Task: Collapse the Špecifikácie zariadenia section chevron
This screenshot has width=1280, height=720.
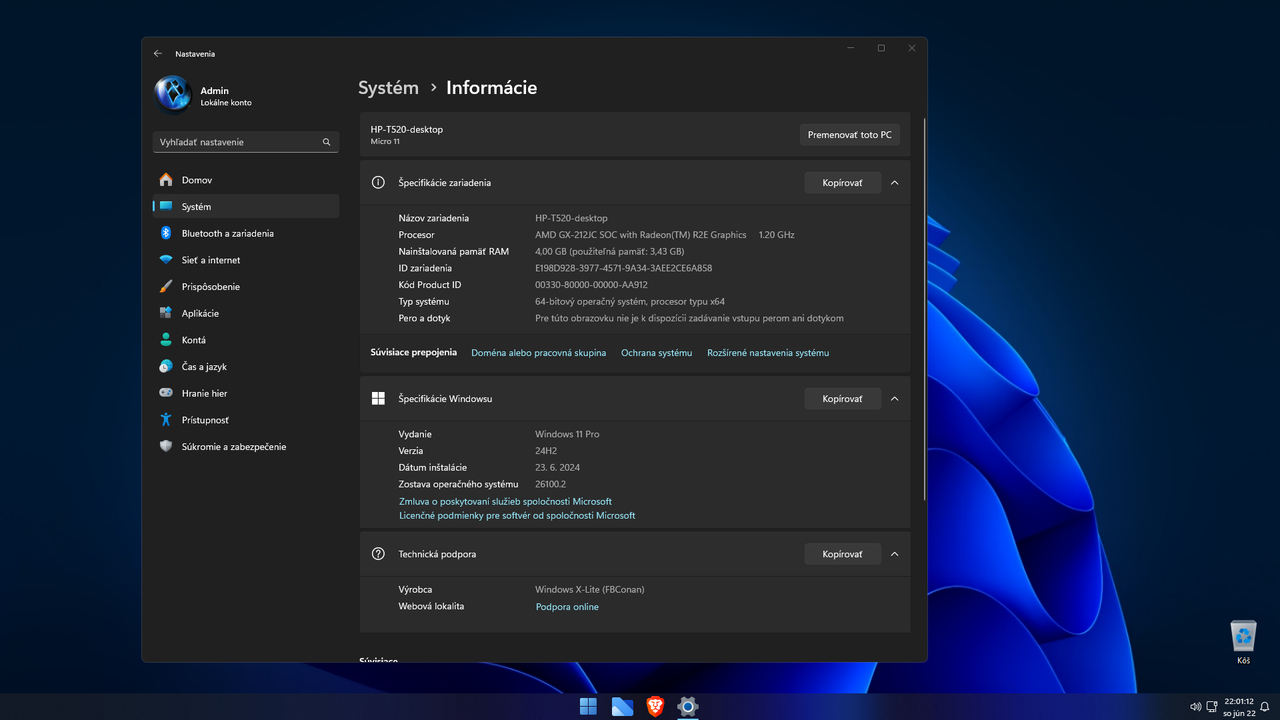Action: 894,183
